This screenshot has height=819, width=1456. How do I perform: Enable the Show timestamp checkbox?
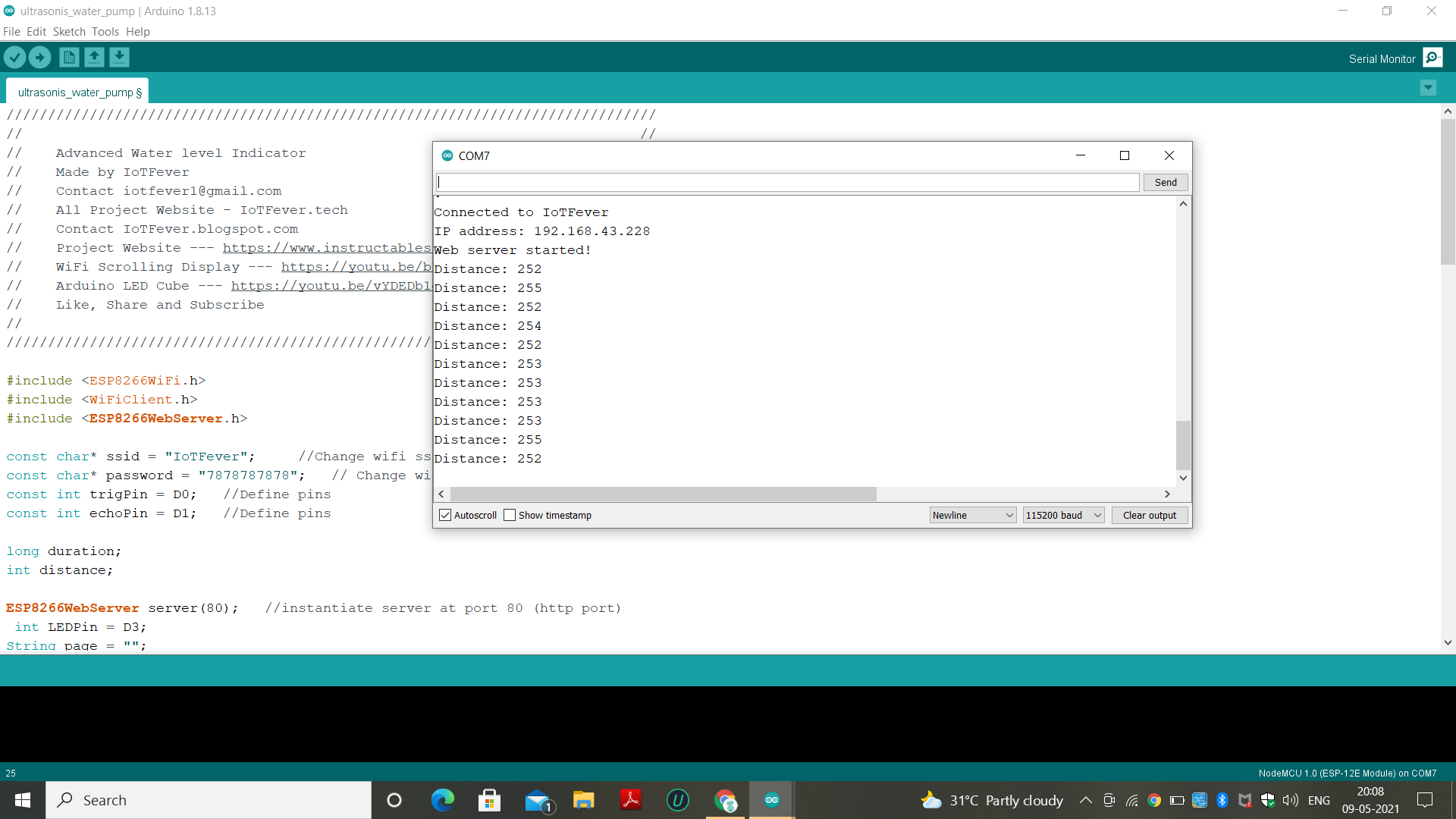510,515
